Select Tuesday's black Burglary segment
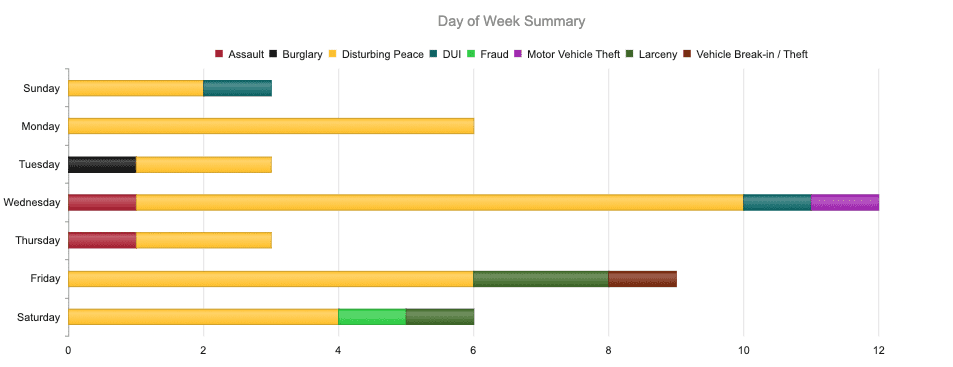Viewport: 953px width, 367px height. 102,165
